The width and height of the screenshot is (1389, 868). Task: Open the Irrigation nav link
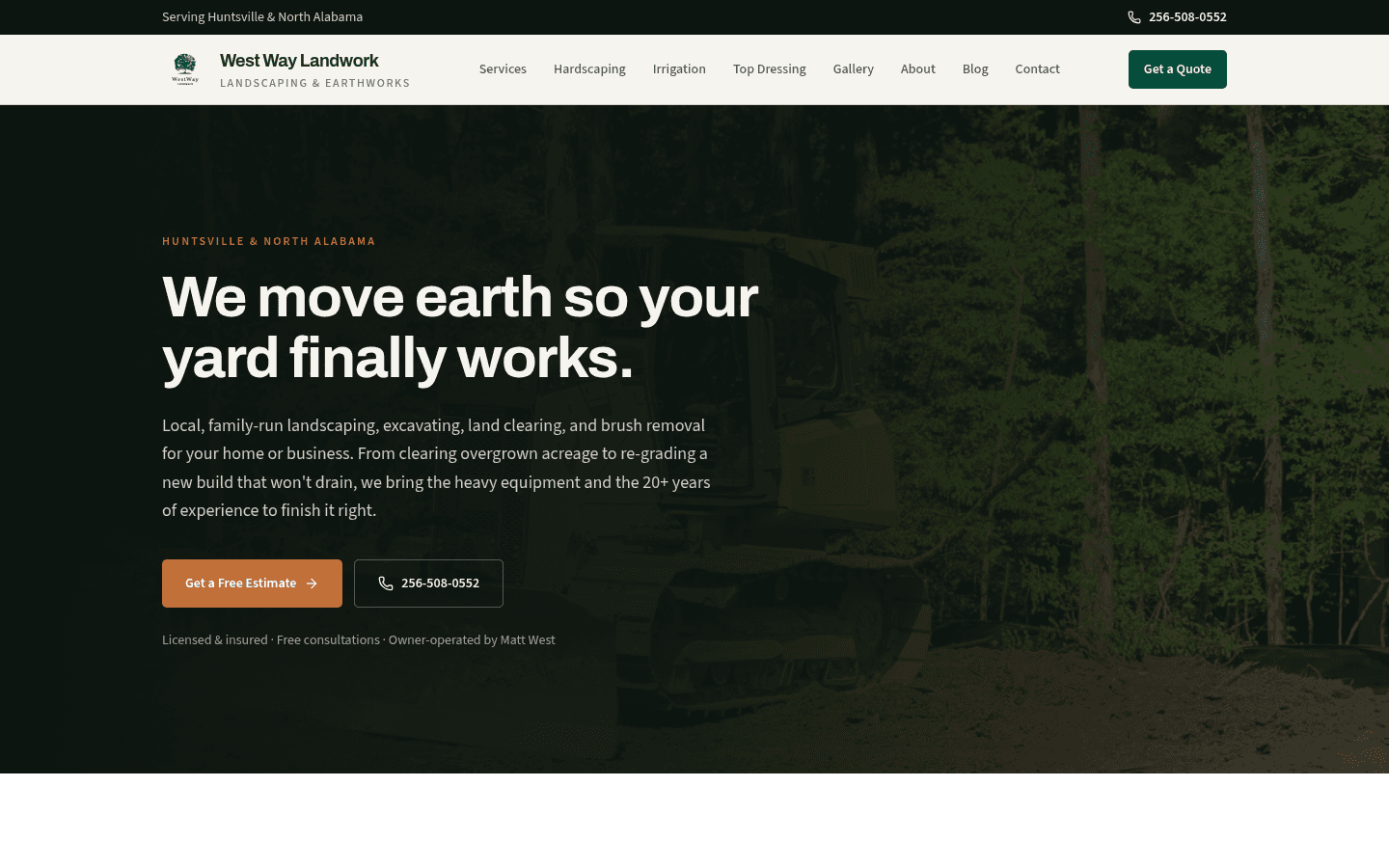point(679,69)
